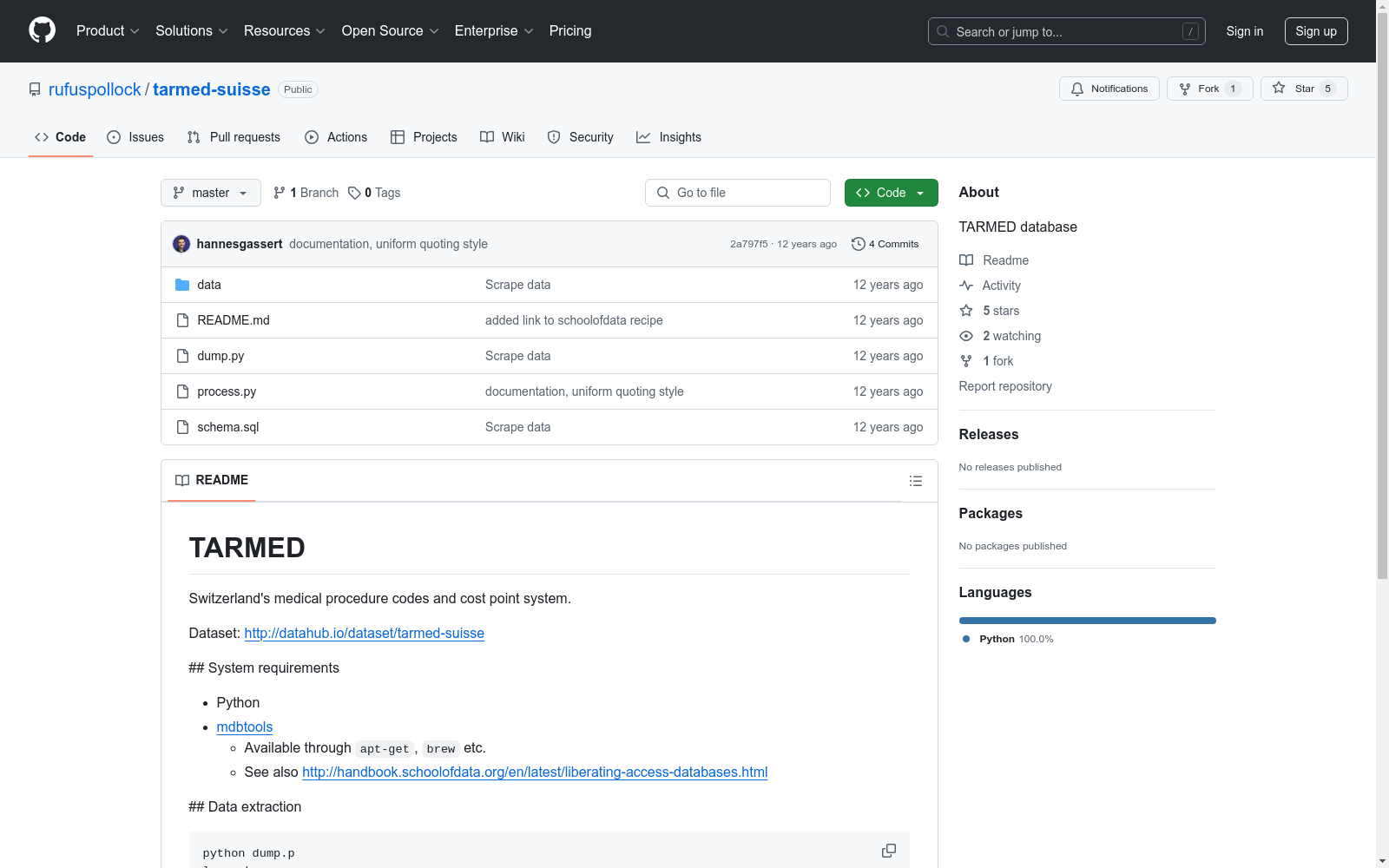Viewport: 1389px width, 868px height.
Task: Open the Releases heading link
Action: (989, 434)
